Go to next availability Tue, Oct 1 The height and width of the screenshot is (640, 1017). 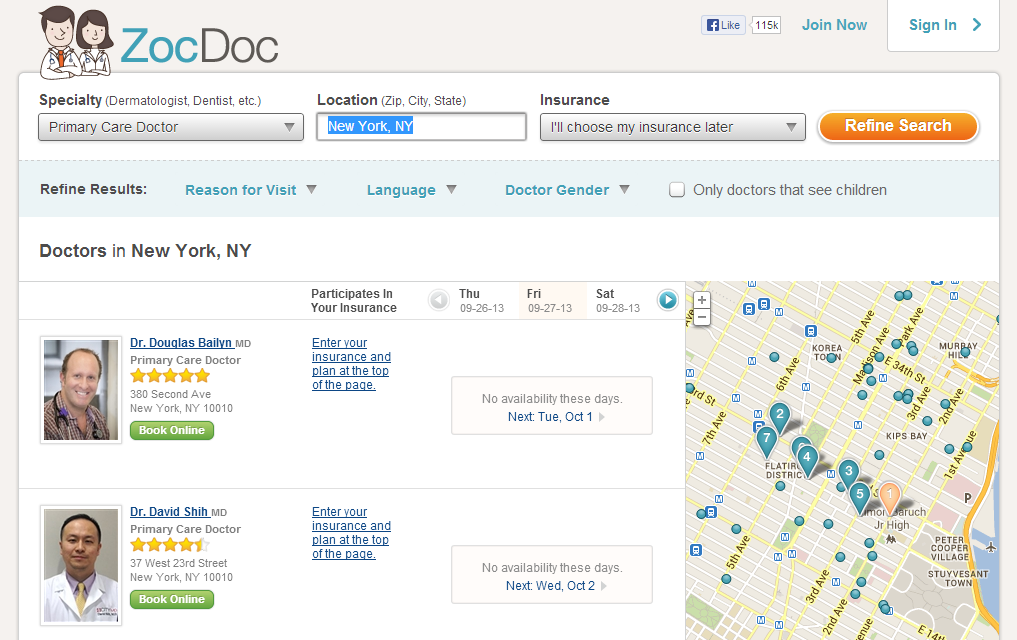tap(556, 417)
